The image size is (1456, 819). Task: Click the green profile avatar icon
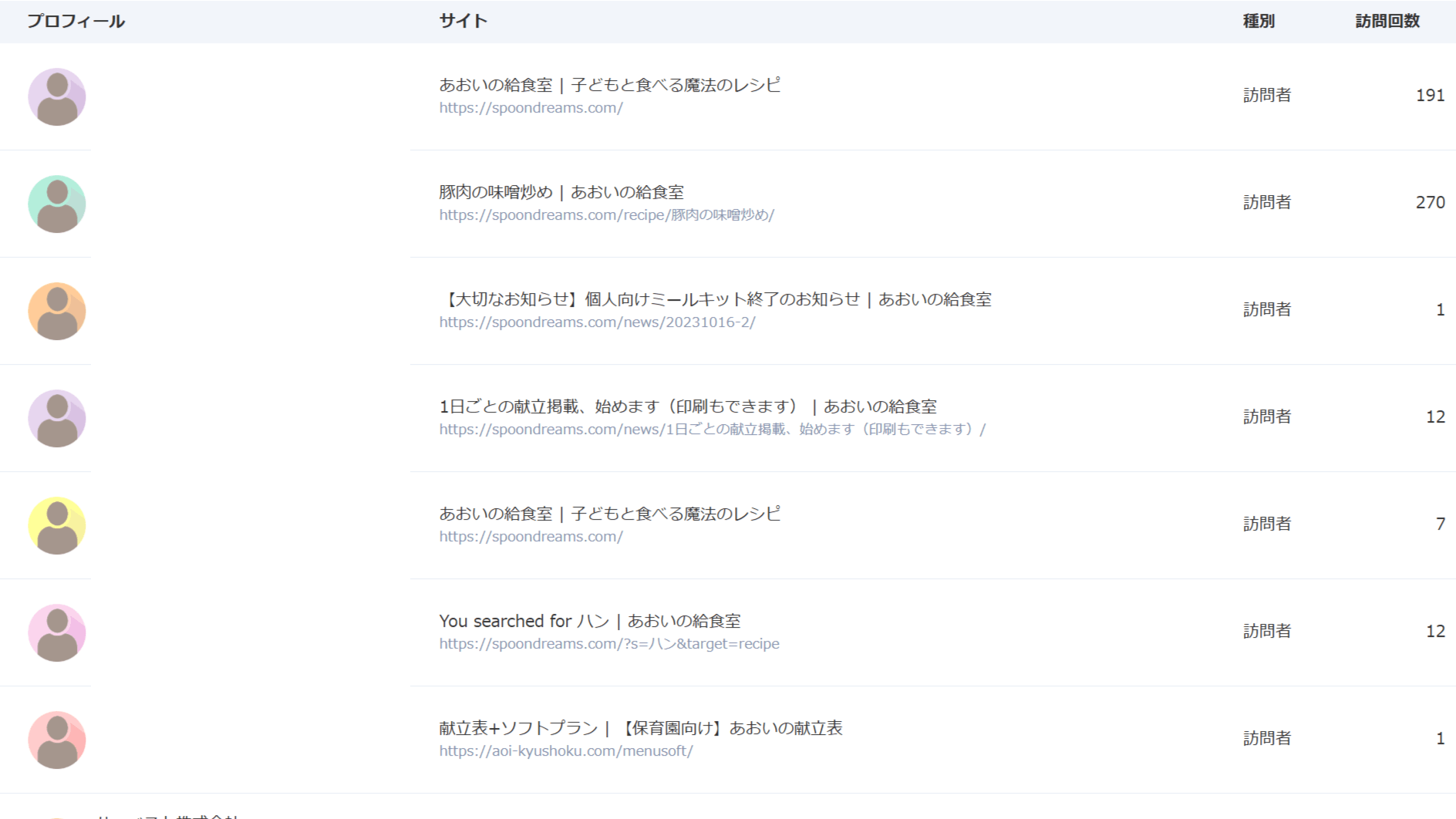coord(57,204)
